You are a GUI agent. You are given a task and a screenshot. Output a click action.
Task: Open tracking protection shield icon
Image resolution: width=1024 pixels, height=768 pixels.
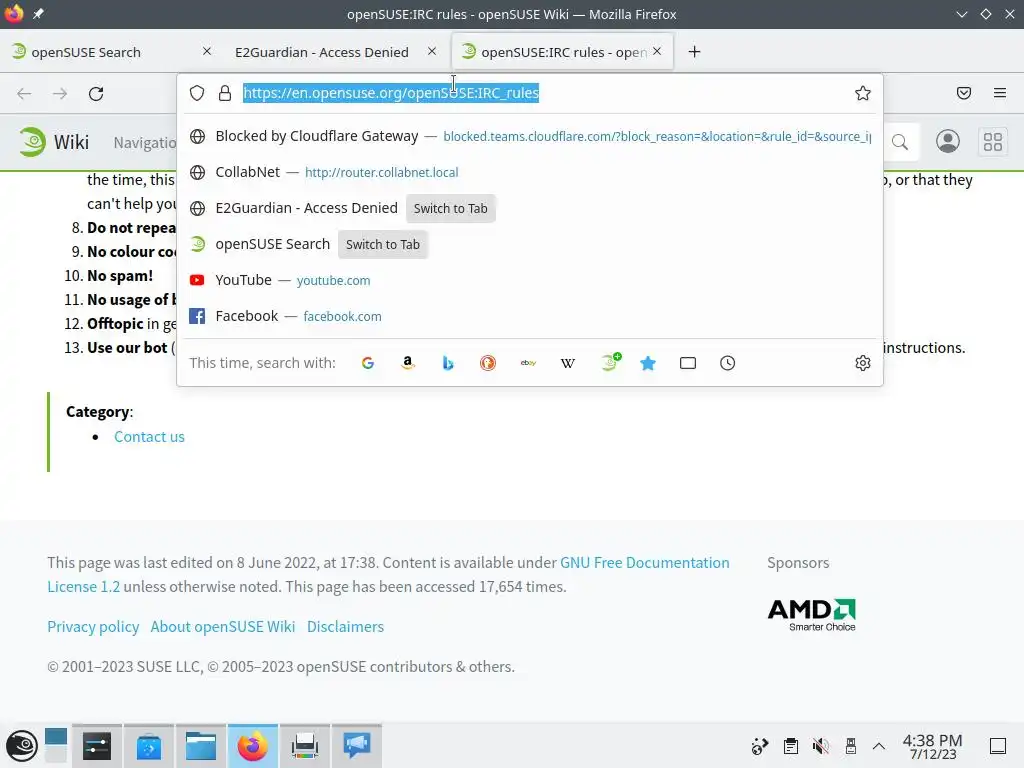point(197,93)
